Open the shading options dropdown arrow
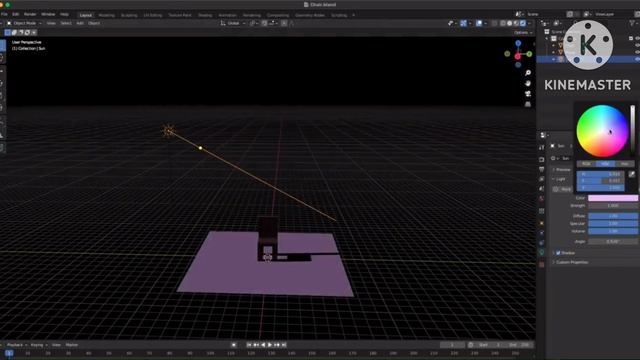 point(529,23)
